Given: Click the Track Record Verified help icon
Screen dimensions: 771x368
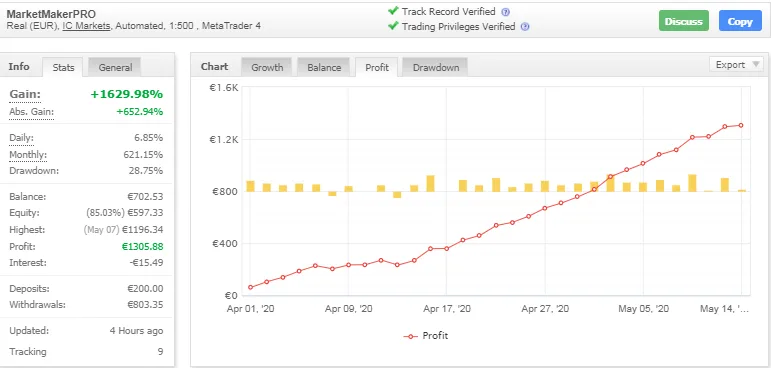Looking at the screenshot, I should 505,12.
